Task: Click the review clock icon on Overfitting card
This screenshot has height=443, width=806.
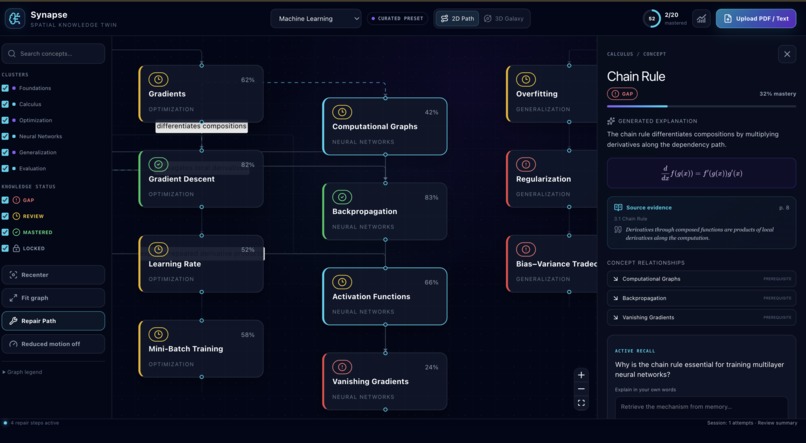Action: [x=526, y=79]
